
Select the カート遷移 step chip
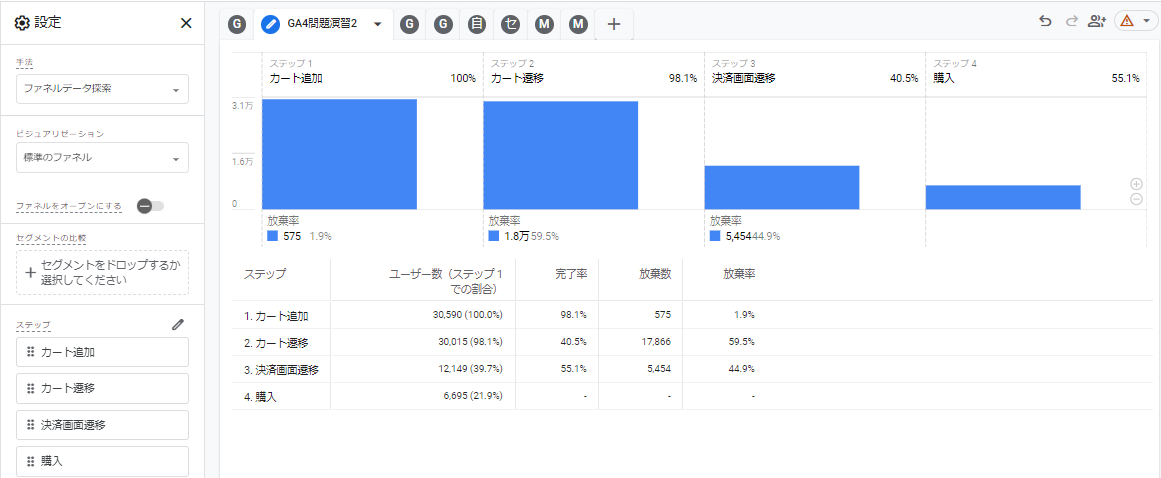102,388
